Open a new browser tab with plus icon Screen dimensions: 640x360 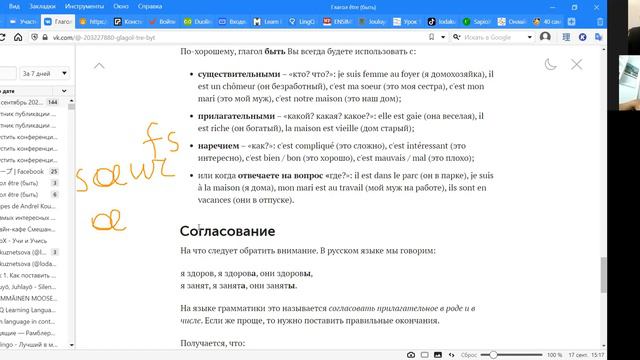point(571,22)
